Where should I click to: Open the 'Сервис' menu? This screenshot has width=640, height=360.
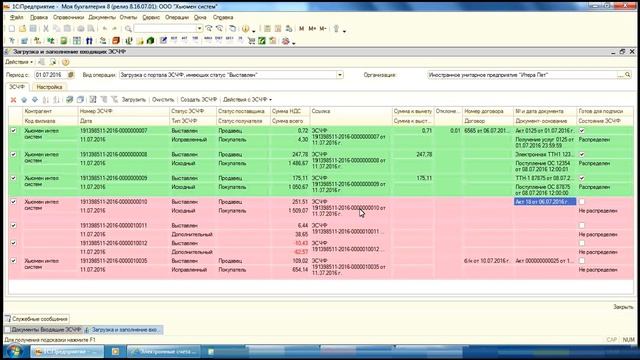(x=151, y=17)
